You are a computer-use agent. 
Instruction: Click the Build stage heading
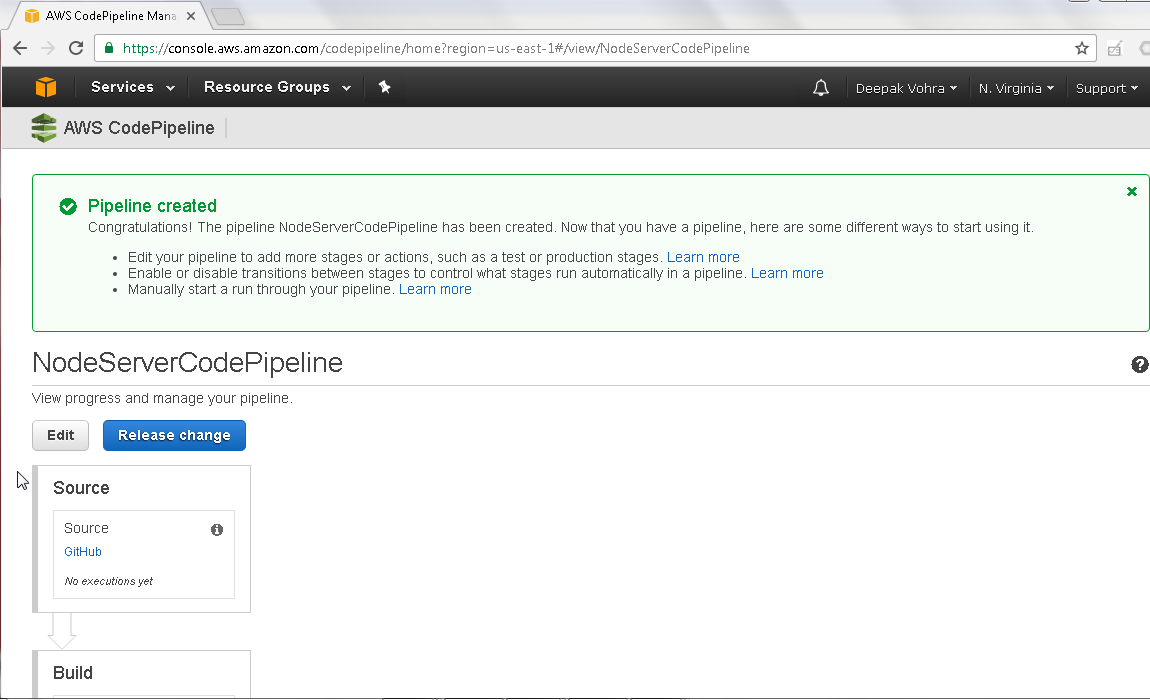point(73,673)
